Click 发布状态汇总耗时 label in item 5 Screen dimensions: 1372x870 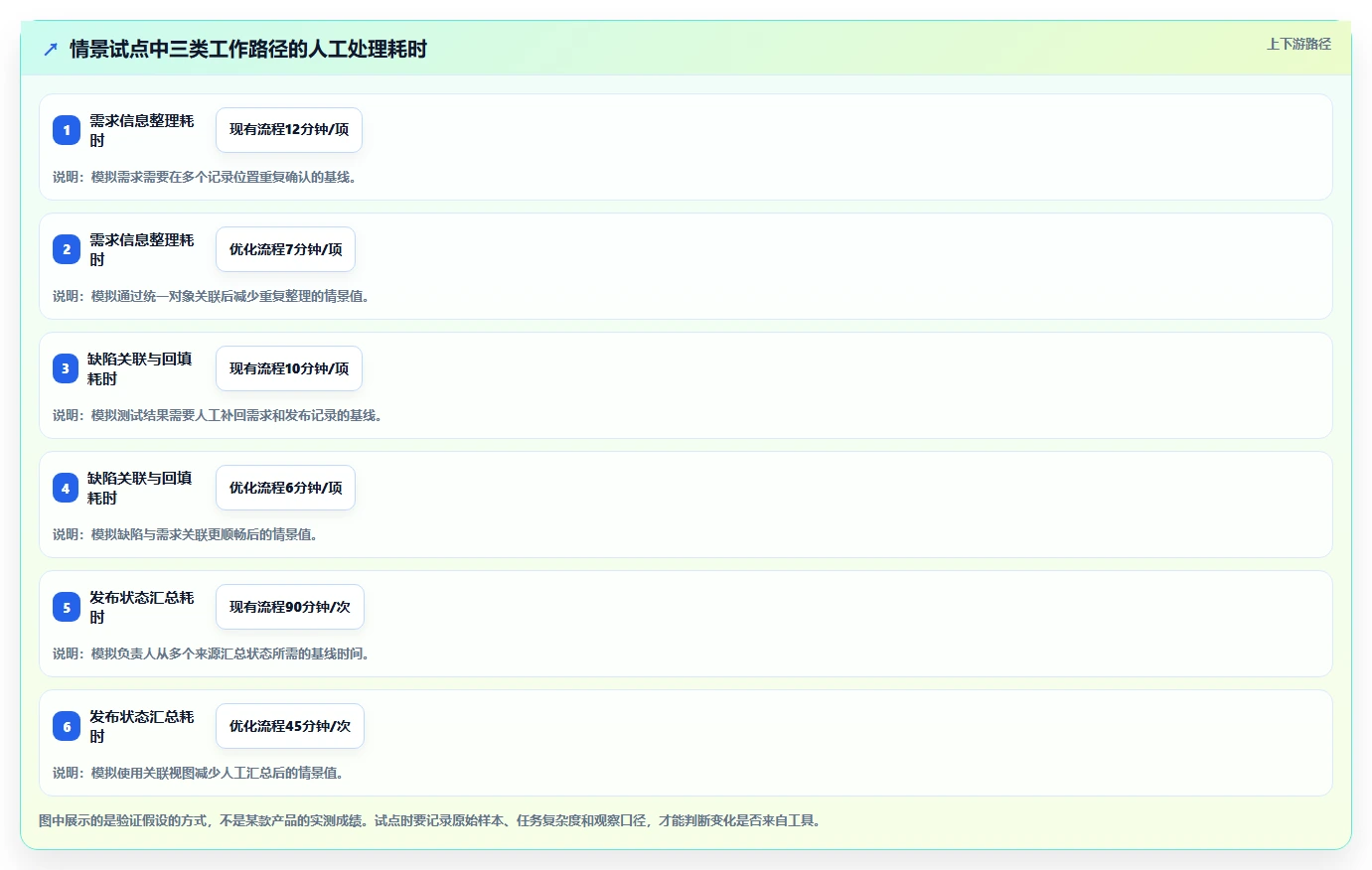[x=142, y=607]
